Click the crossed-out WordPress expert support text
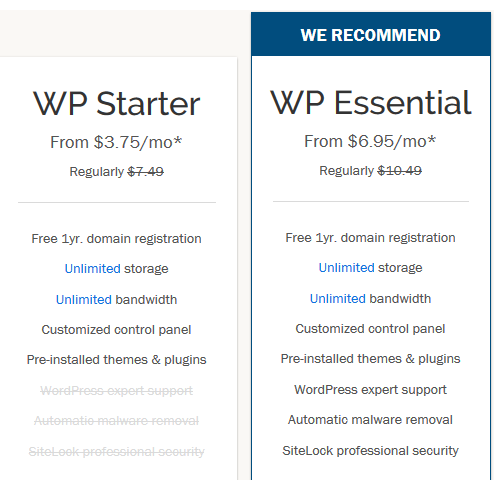The width and height of the screenshot is (494, 504). [x=116, y=391]
